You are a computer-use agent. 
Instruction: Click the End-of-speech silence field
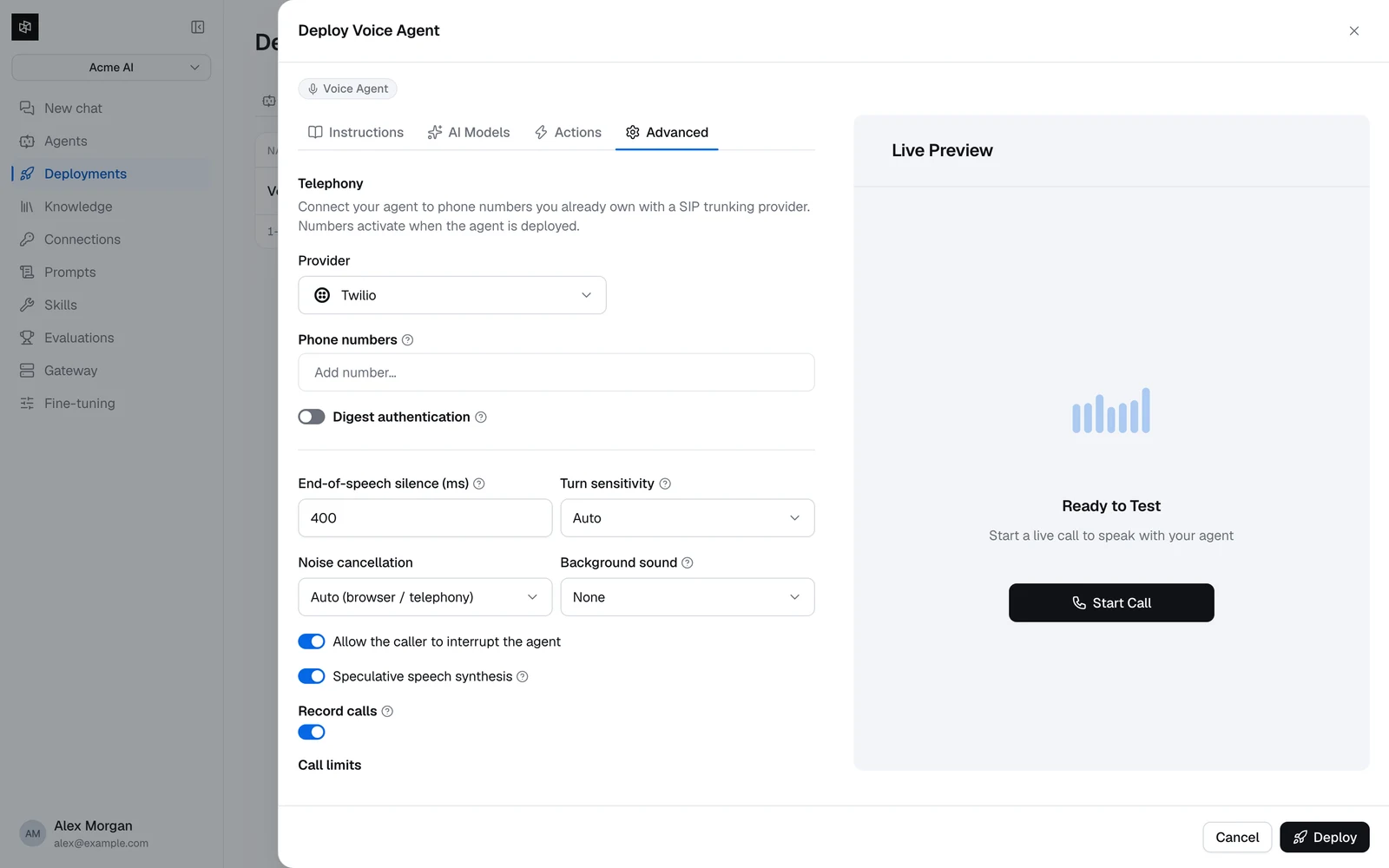point(425,518)
